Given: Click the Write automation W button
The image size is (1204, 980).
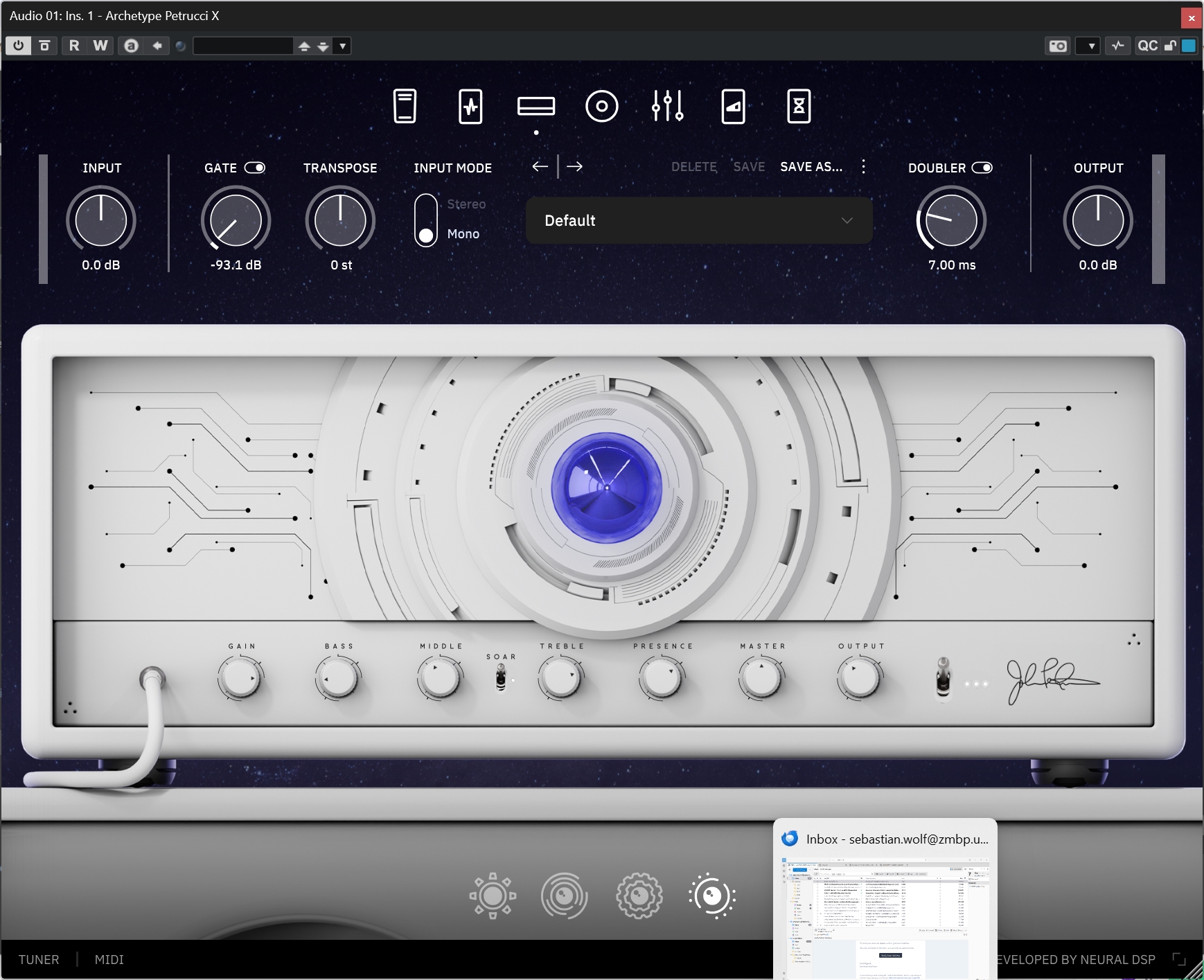Looking at the screenshot, I should coord(100,46).
